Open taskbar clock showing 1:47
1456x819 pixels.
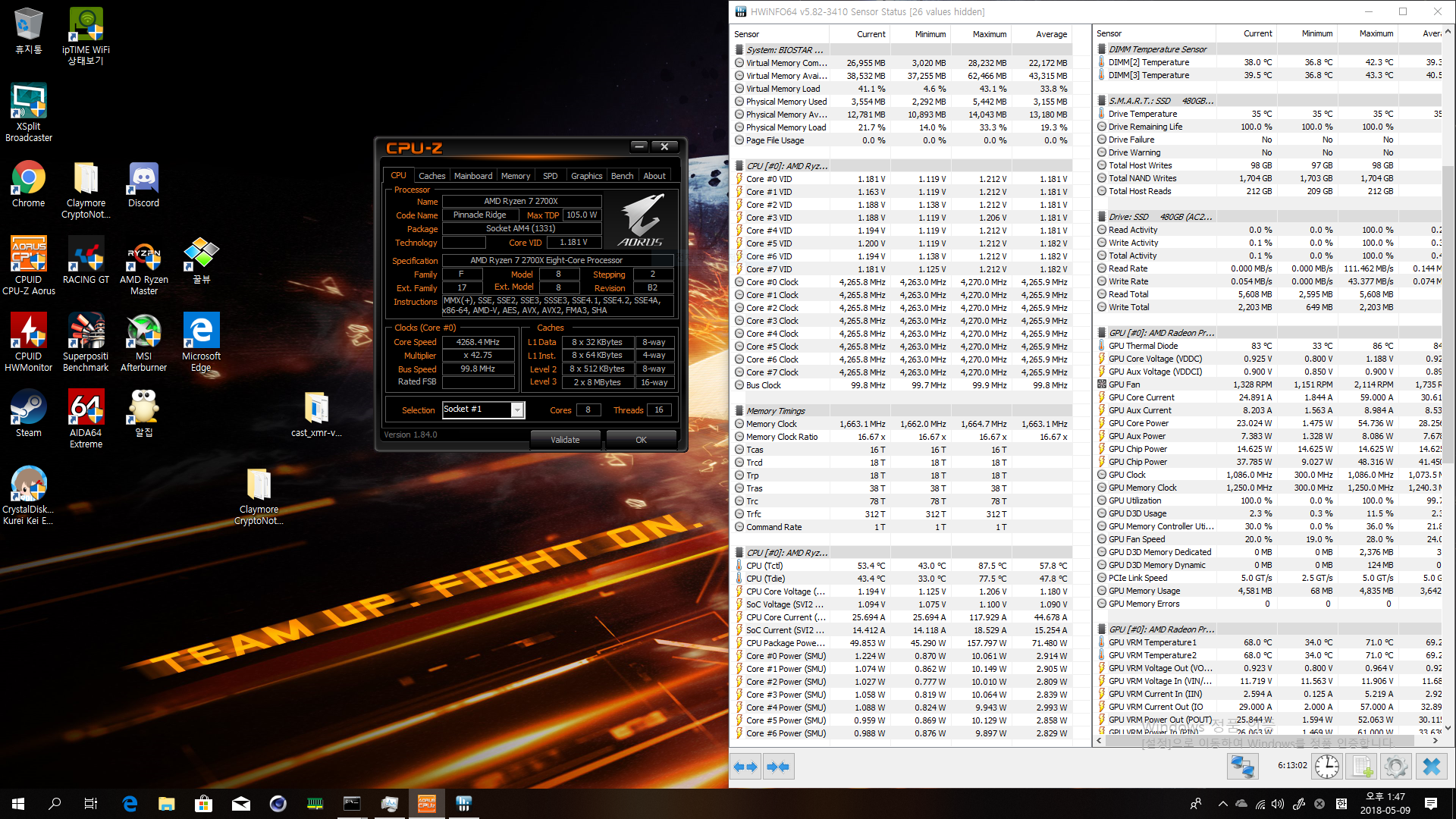(x=1385, y=803)
